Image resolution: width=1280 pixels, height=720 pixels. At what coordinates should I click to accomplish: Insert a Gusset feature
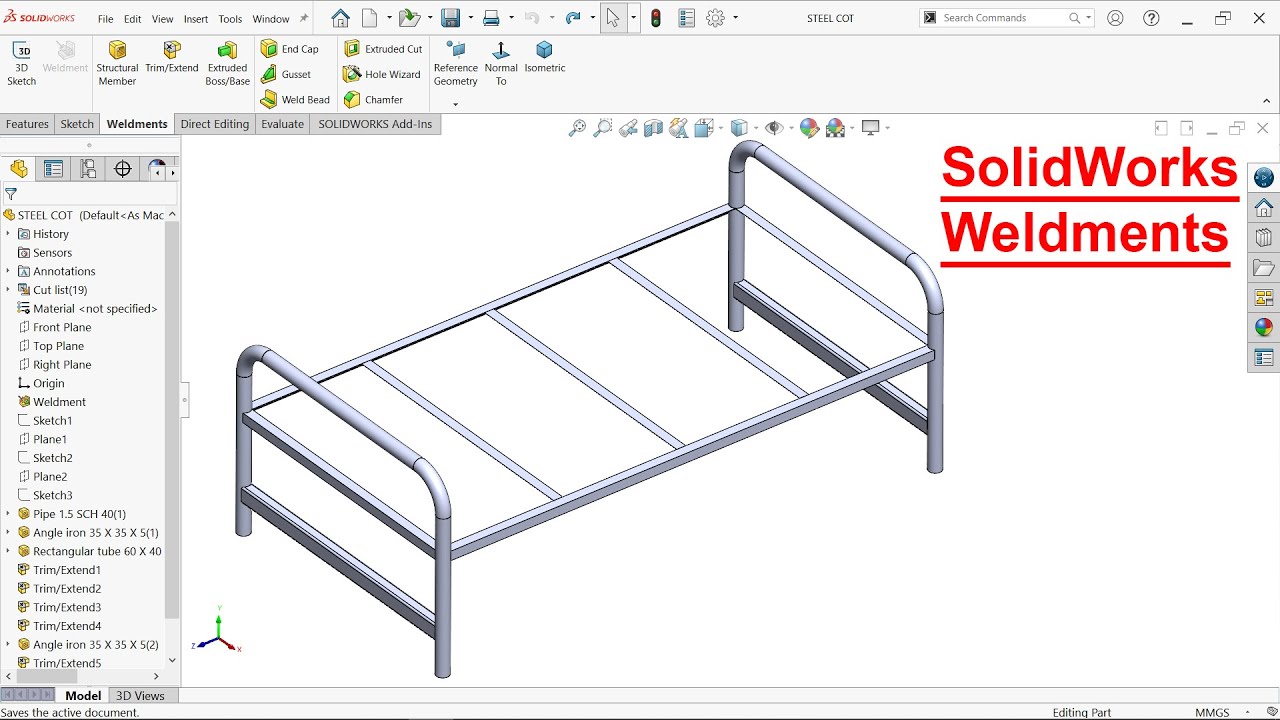click(x=286, y=74)
